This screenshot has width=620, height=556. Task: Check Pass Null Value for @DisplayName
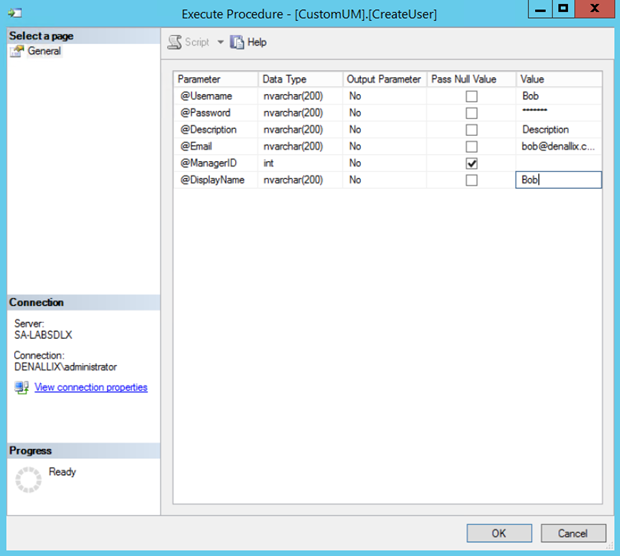[471, 180]
